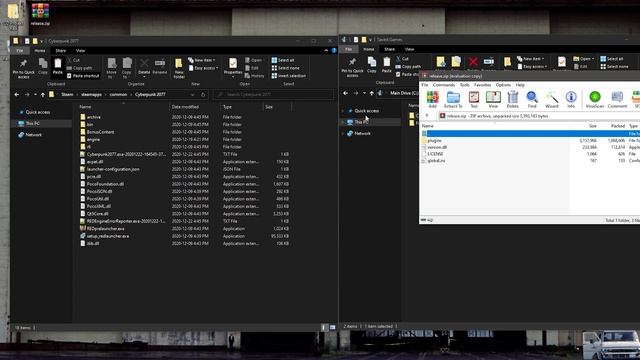Expand This PC in Saved Games window
This screenshot has width=640, height=360.
[343, 122]
